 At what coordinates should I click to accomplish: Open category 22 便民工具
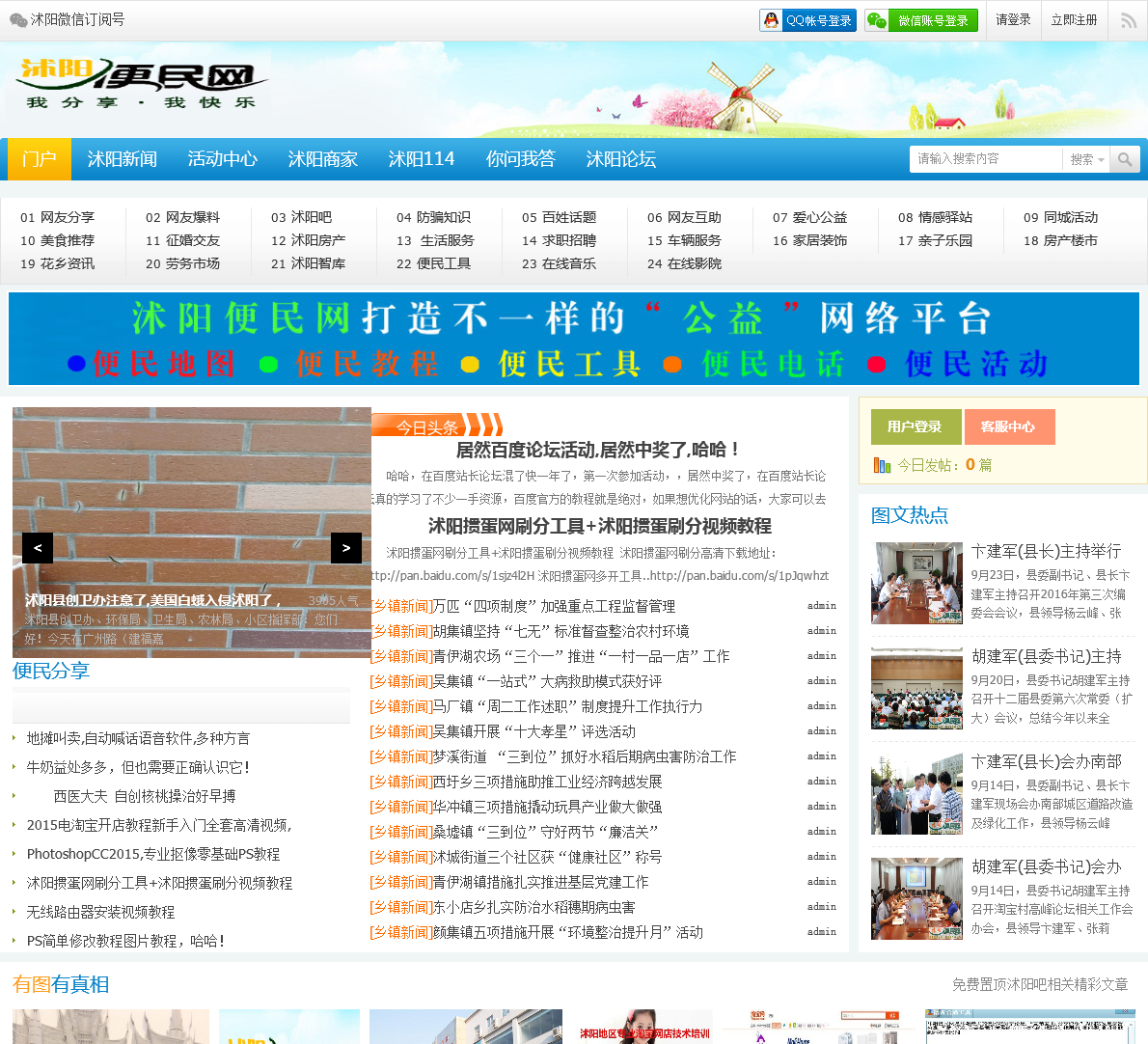click(x=433, y=263)
